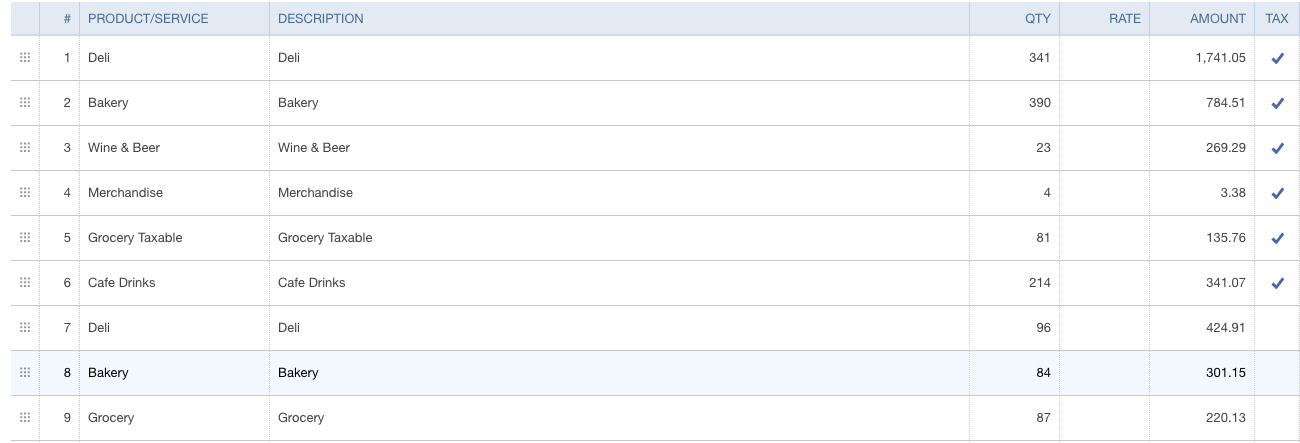Viewport: 1300px width, 443px height.
Task: Click the drag handle on Merchandise row
Action: tap(25, 193)
